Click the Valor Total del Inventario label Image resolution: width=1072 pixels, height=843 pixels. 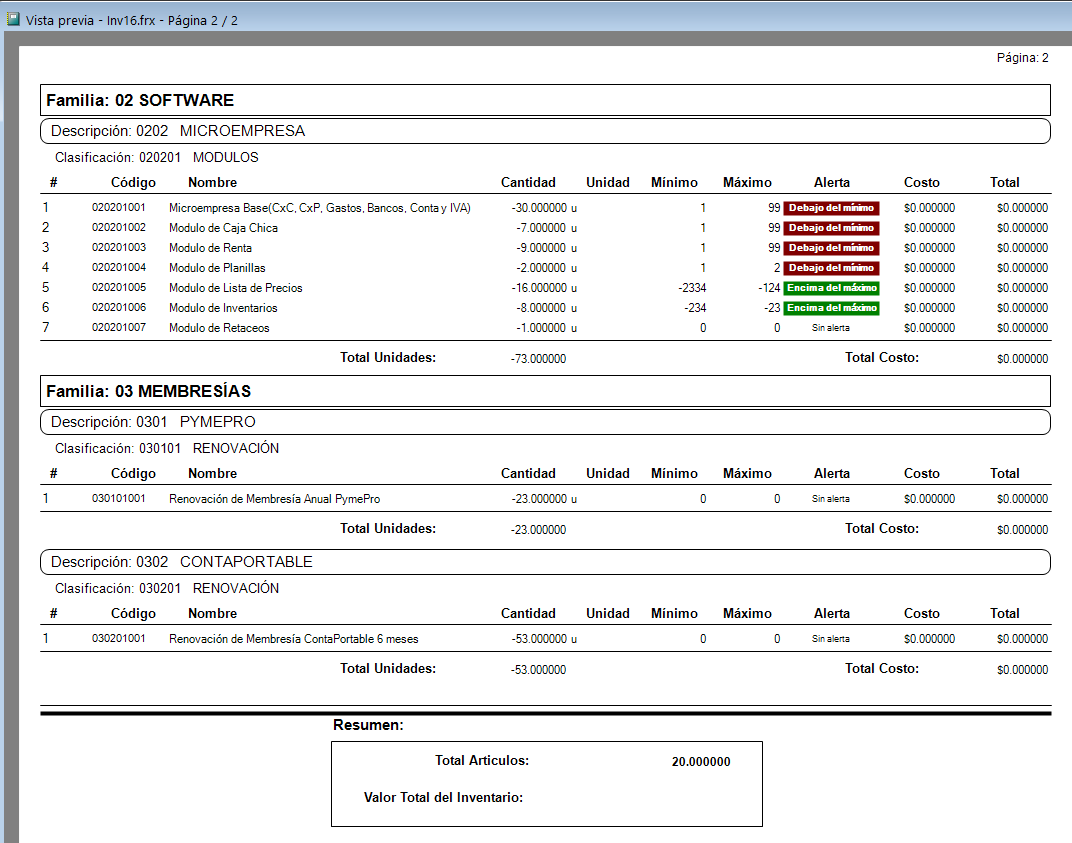point(443,797)
